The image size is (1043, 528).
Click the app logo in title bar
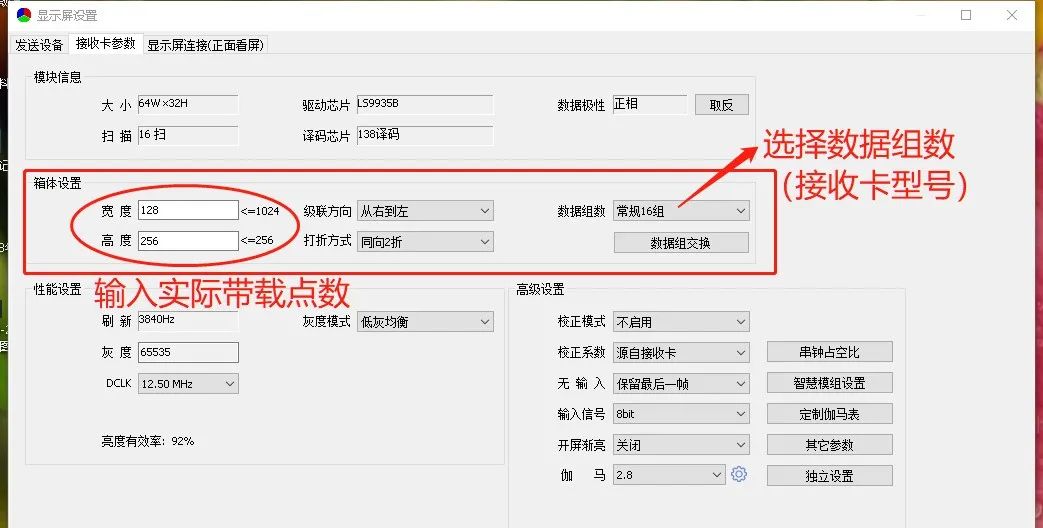24,15
